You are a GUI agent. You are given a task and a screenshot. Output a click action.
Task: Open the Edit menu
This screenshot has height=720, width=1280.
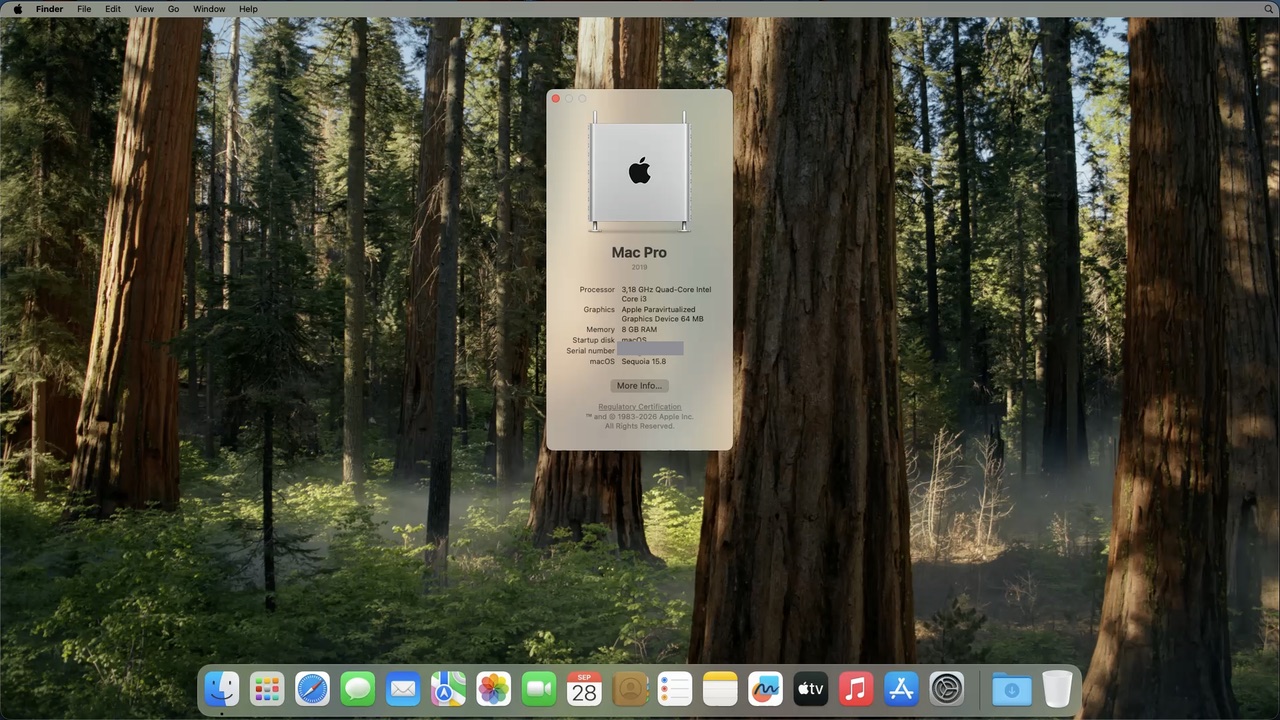(113, 9)
